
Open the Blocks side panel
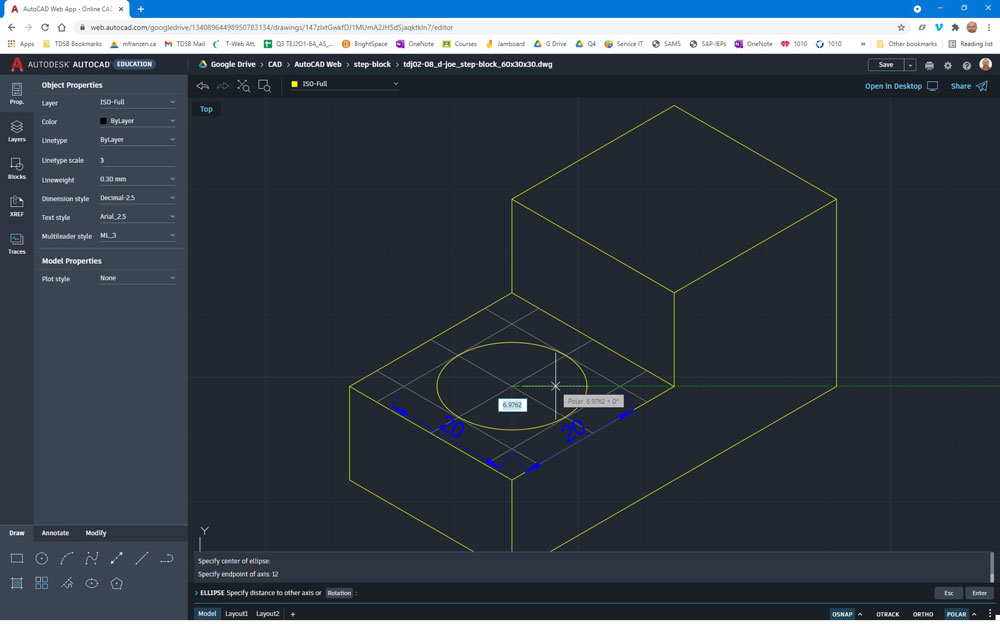click(x=17, y=168)
